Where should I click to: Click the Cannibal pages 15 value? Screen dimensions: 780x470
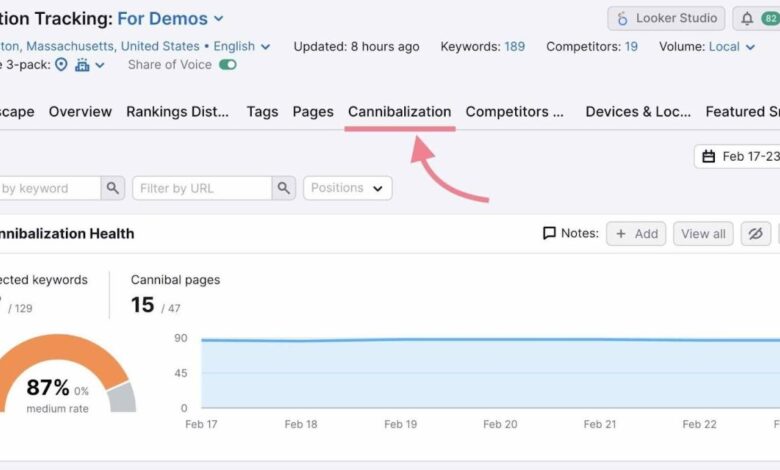point(142,305)
